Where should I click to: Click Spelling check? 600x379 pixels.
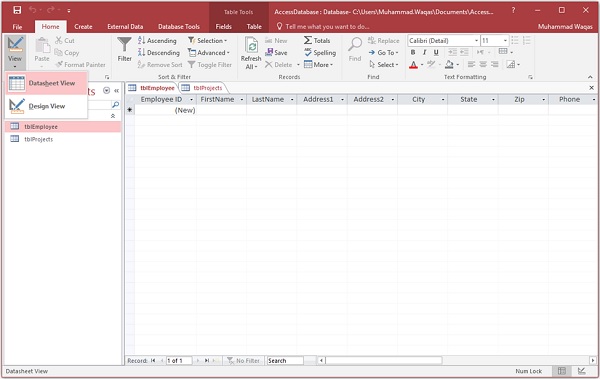[320, 52]
